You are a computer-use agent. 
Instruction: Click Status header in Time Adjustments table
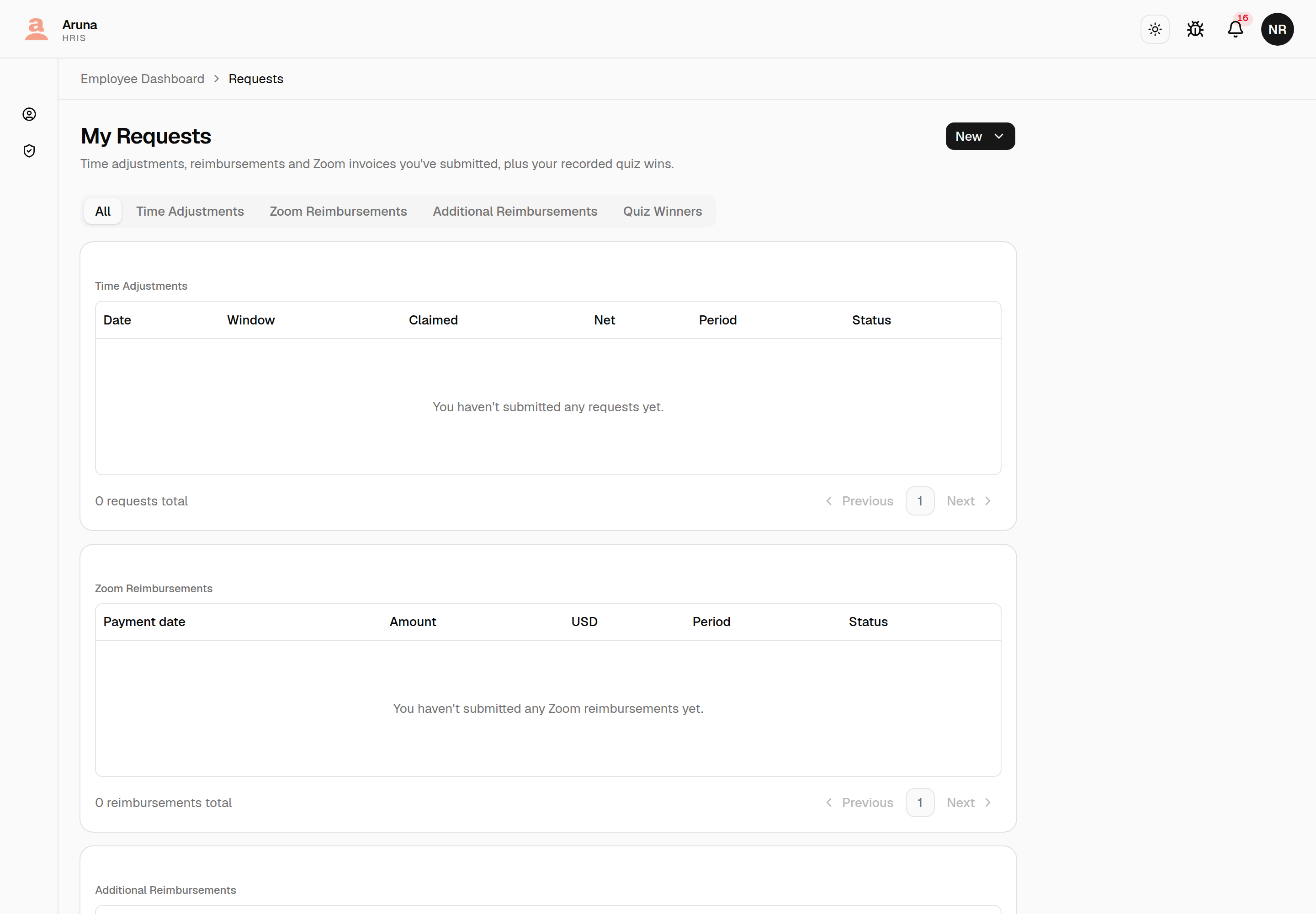click(871, 320)
